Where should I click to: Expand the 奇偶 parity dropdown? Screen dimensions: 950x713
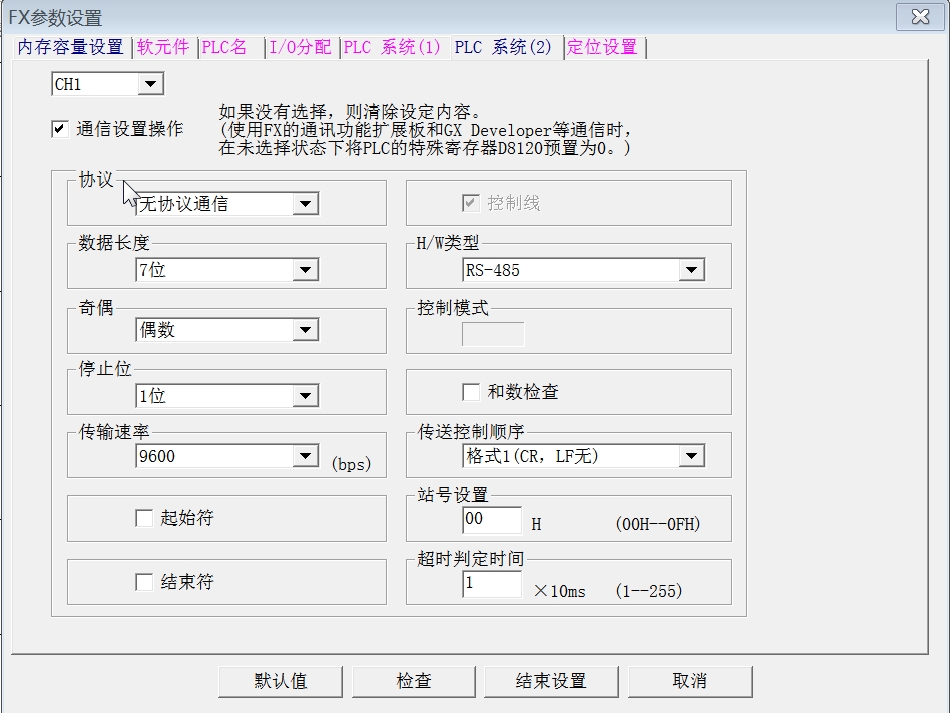306,330
